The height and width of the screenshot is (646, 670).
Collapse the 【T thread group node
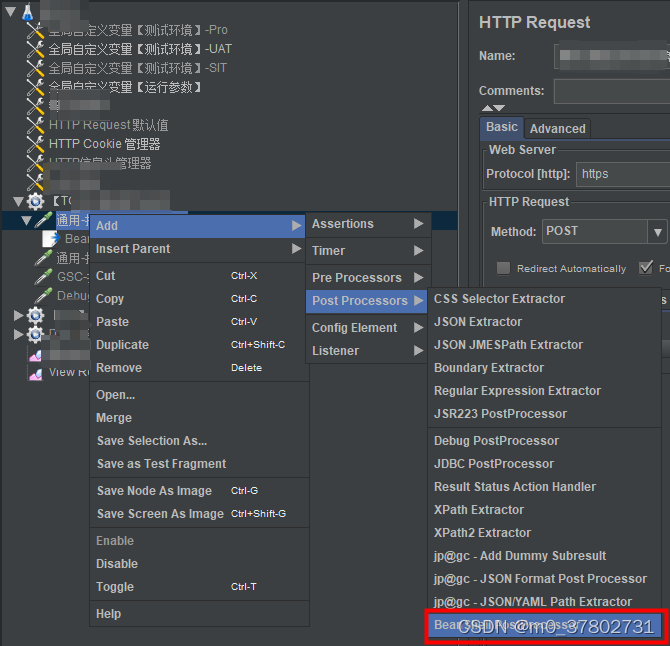coord(18,201)
